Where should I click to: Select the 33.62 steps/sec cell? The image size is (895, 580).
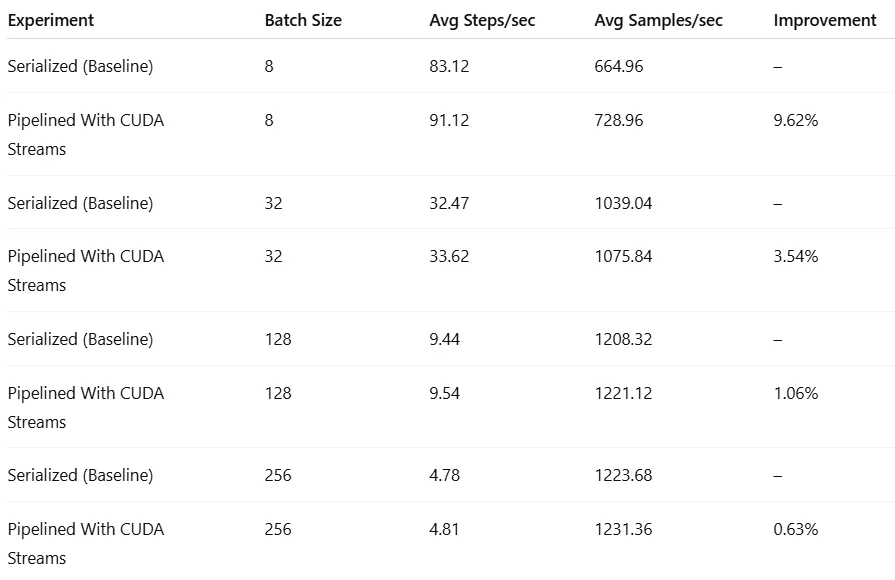(449, 256)
